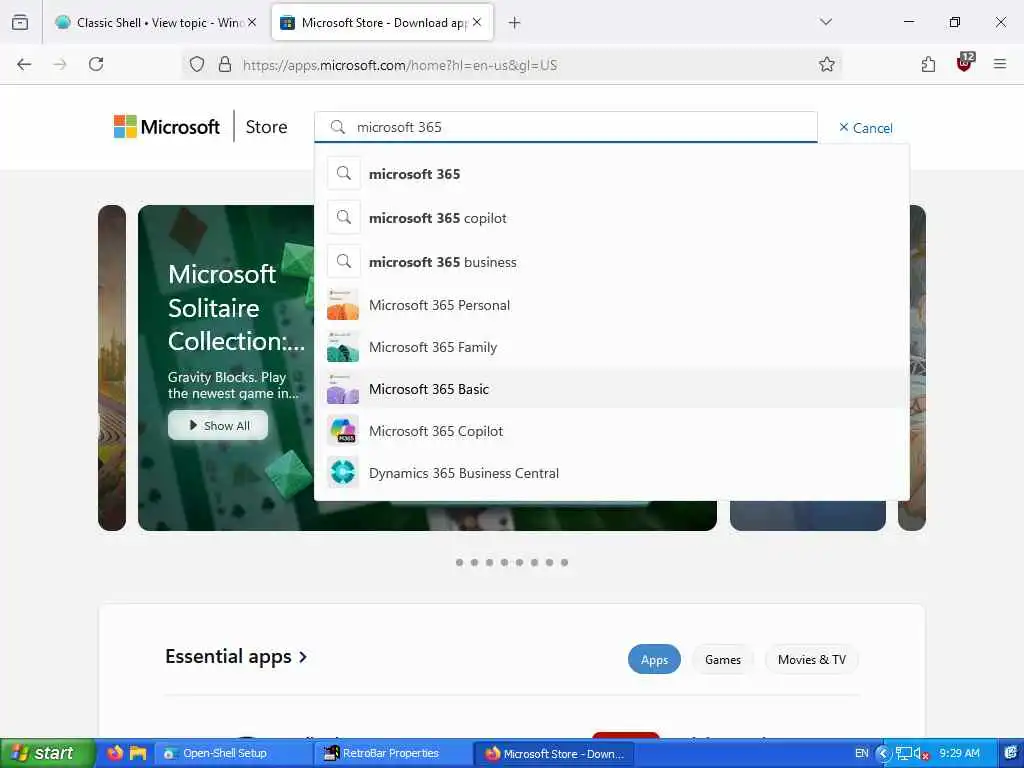
Task: Click the Microsoft logo
Action: pyautogui.click(x=167, y=127)
